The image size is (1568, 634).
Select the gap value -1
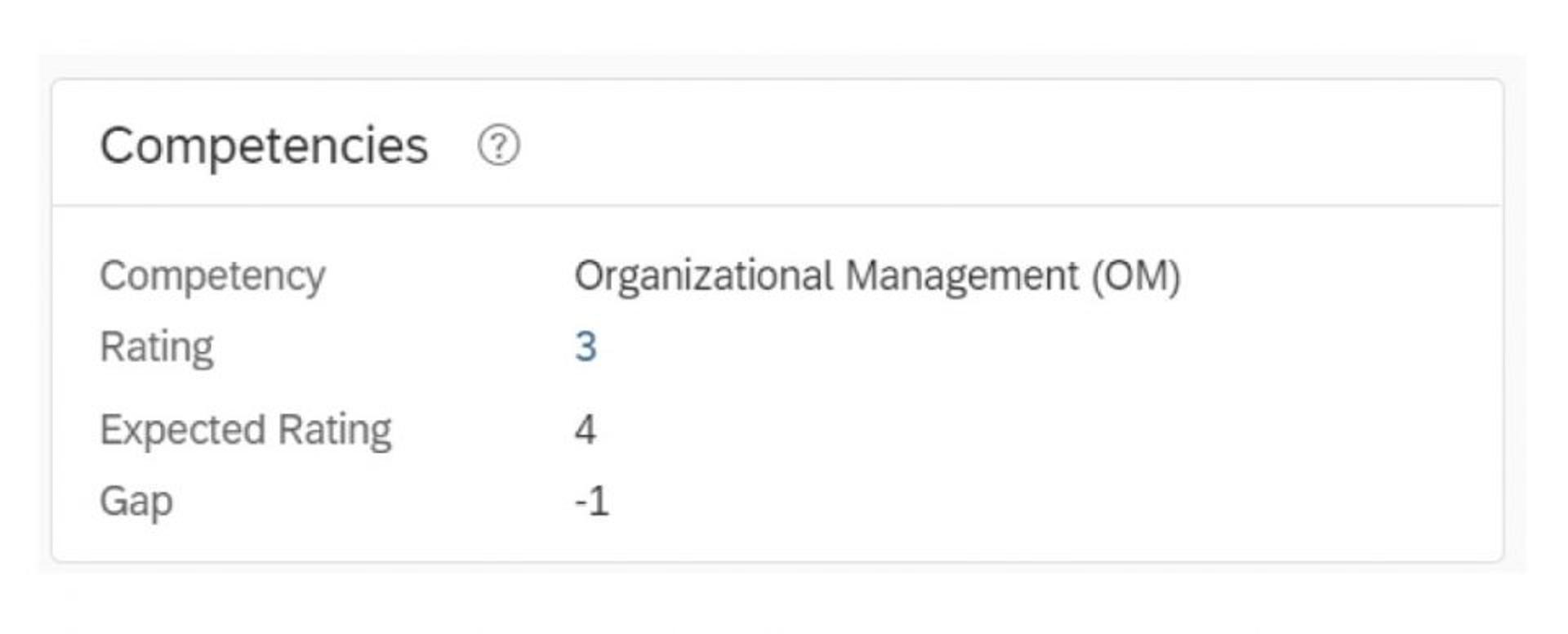pos(592,501)
